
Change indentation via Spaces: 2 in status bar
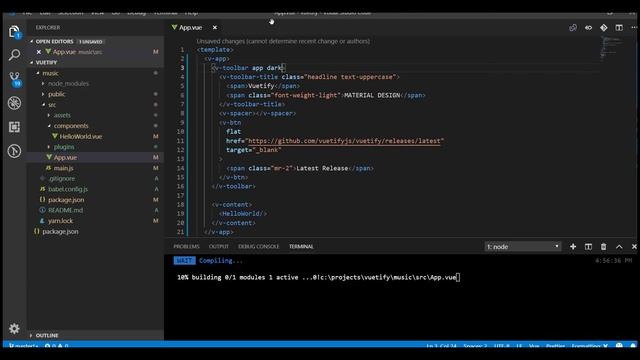point(475,346)
